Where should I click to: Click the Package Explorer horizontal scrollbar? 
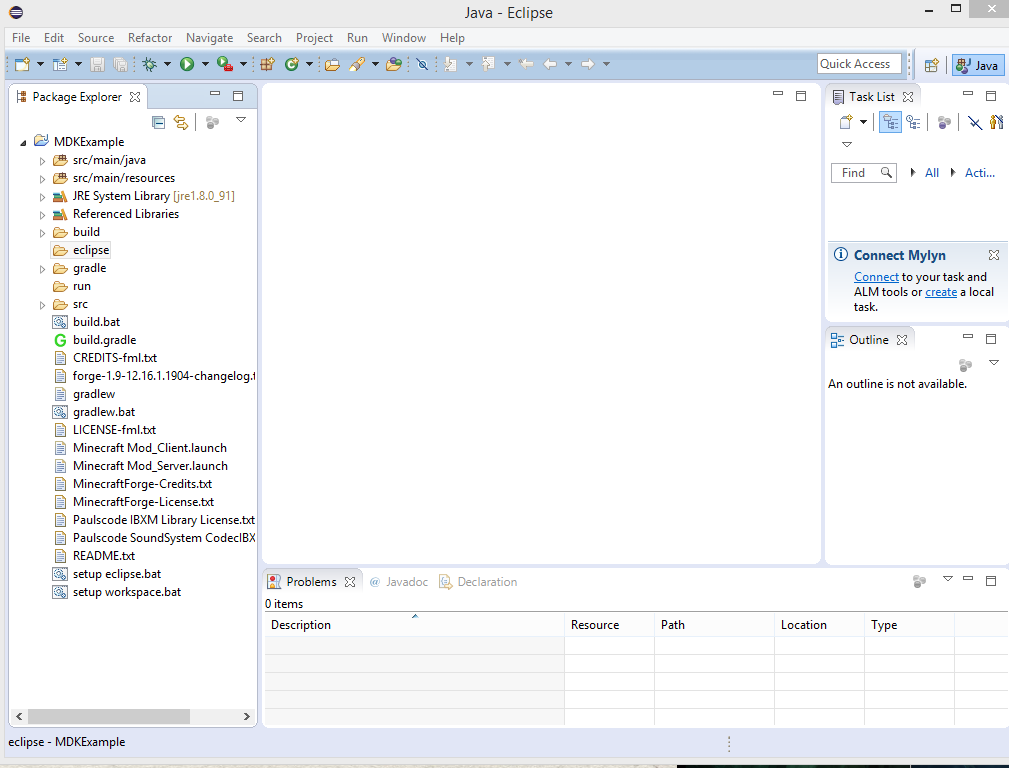pos(133,716)
